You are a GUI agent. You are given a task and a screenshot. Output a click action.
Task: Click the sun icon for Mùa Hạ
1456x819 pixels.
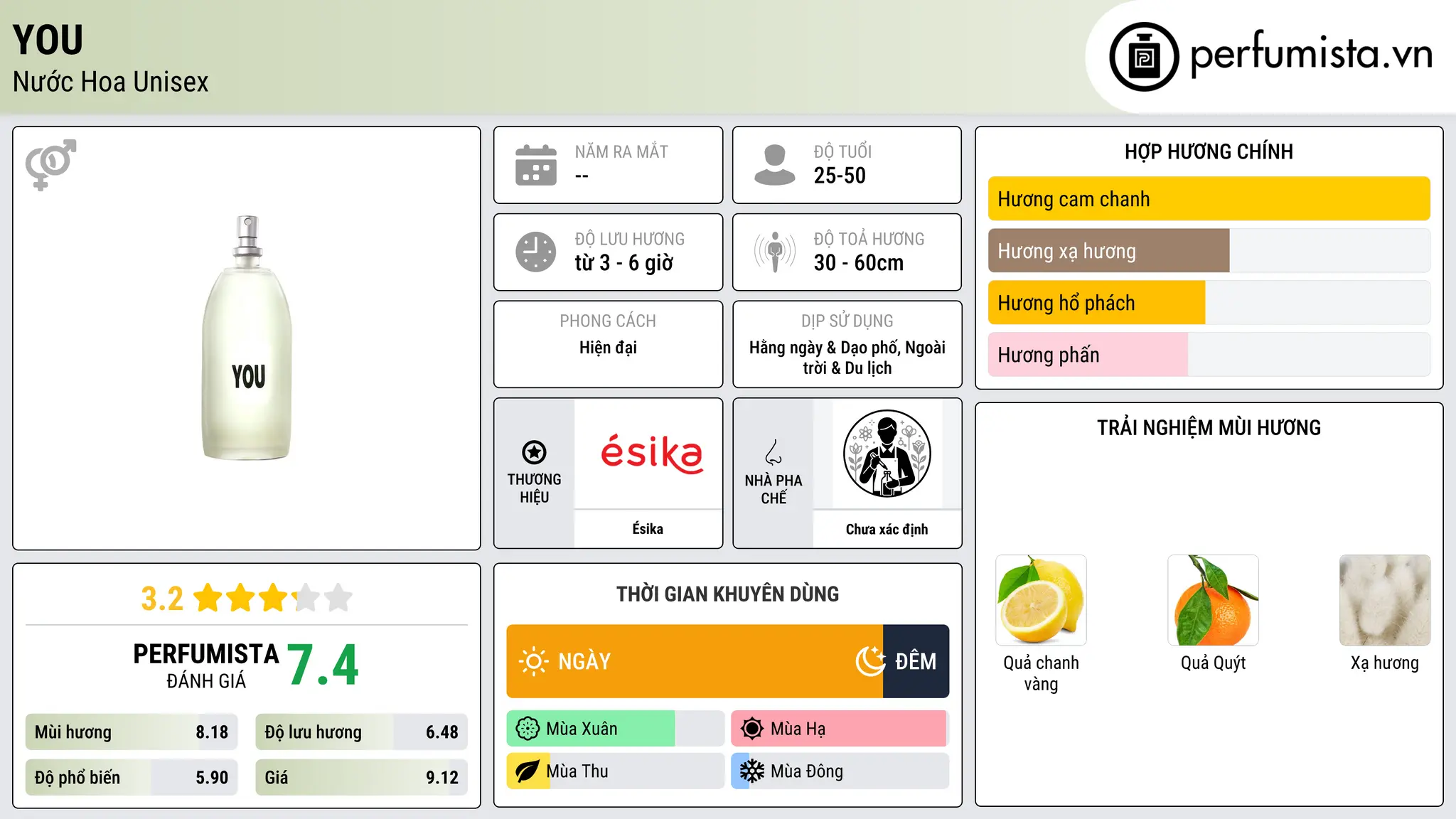coord(752,729)
